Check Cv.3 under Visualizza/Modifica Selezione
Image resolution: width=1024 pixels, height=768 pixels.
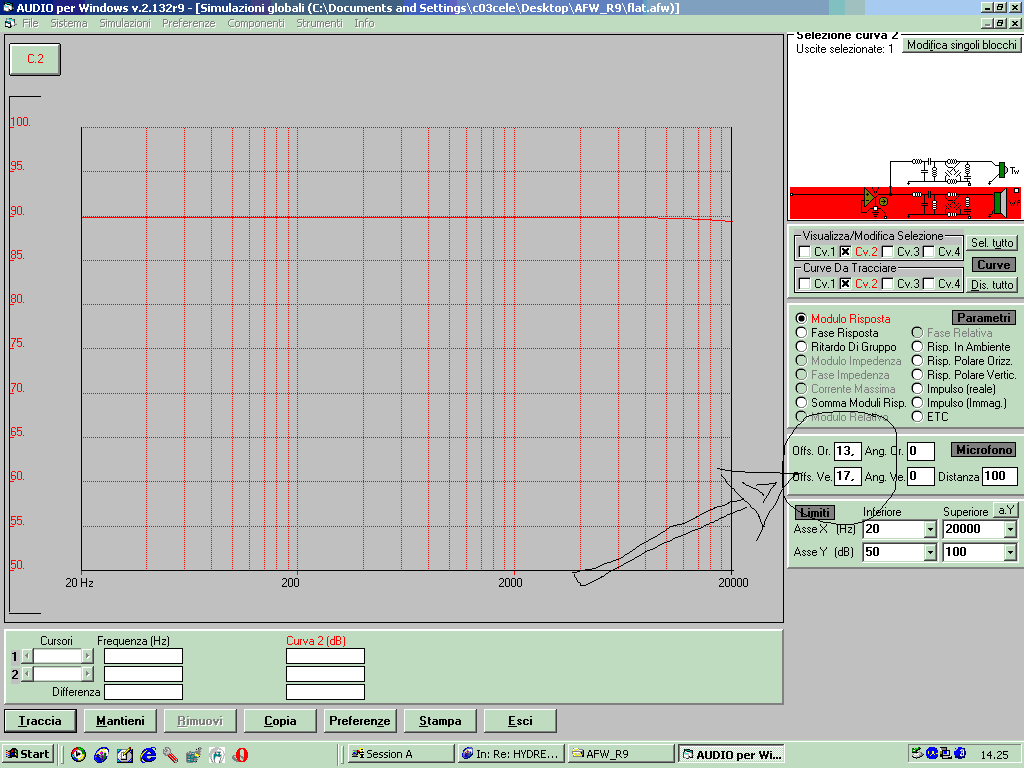pyautogui.click(x=887, y=251)
